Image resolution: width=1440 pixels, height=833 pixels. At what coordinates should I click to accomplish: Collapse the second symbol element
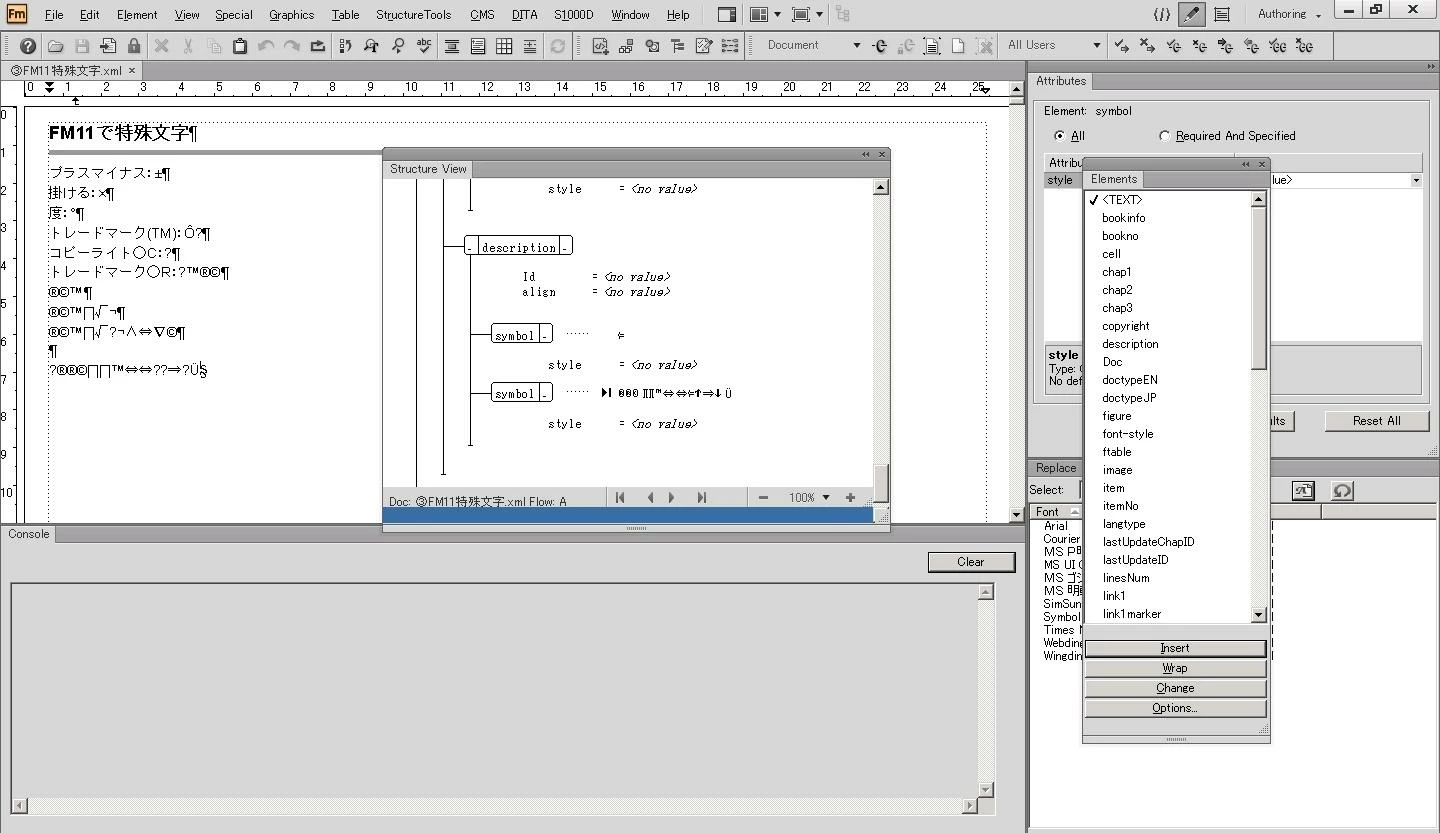click(545, 394)
